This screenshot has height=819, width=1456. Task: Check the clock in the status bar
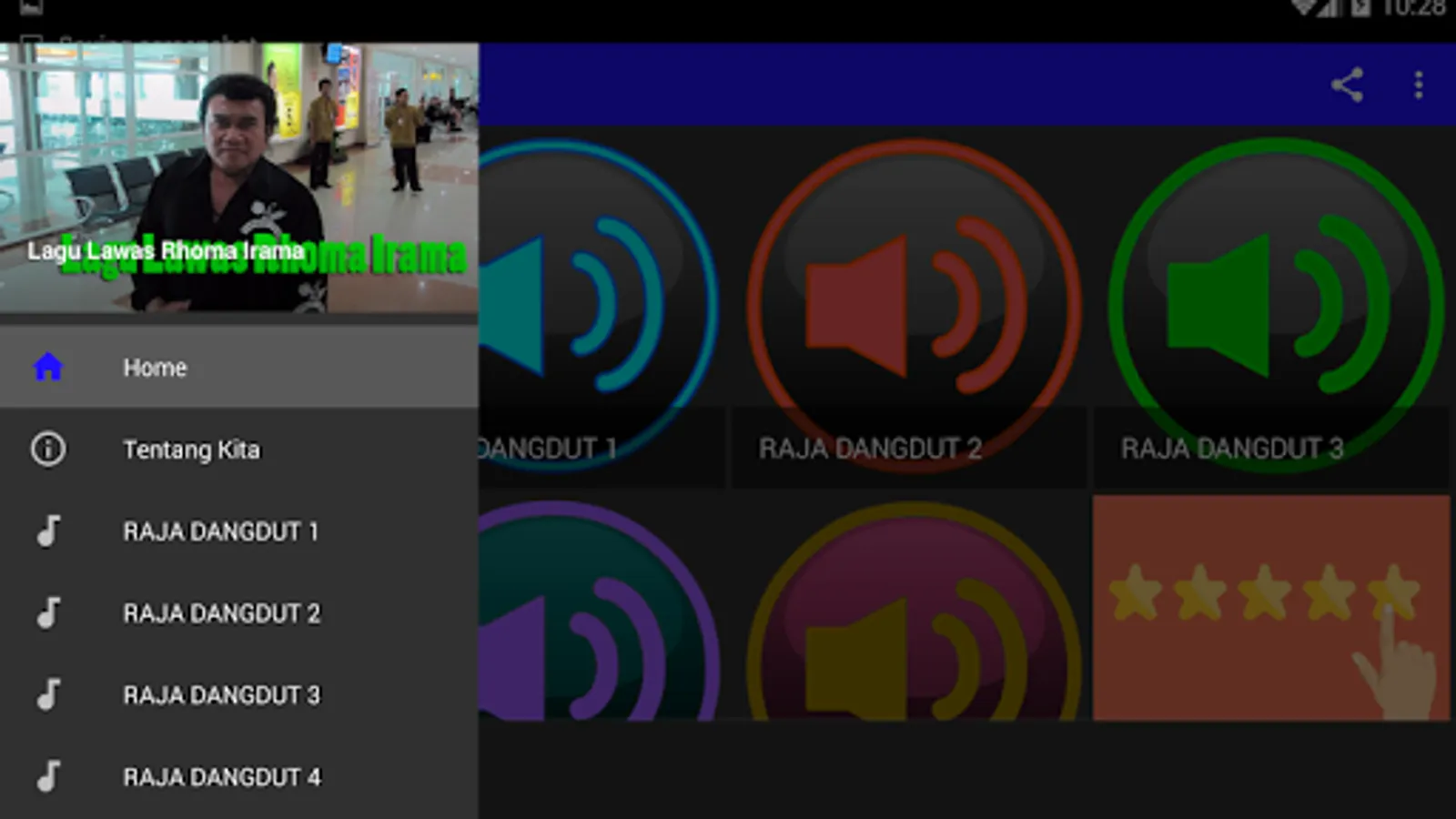point(1414,8)
